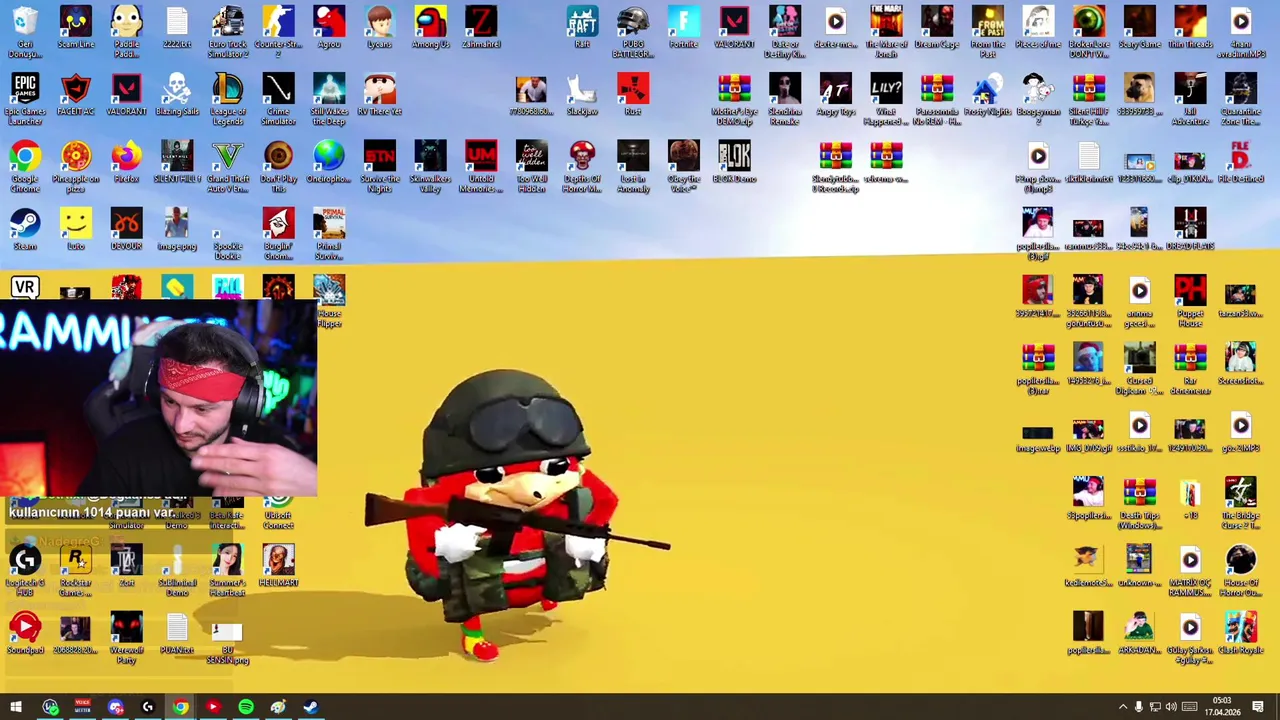Launch the Crime Simulator shortcut
This screenshot has width=1280, height=720.
pos(278,99)
